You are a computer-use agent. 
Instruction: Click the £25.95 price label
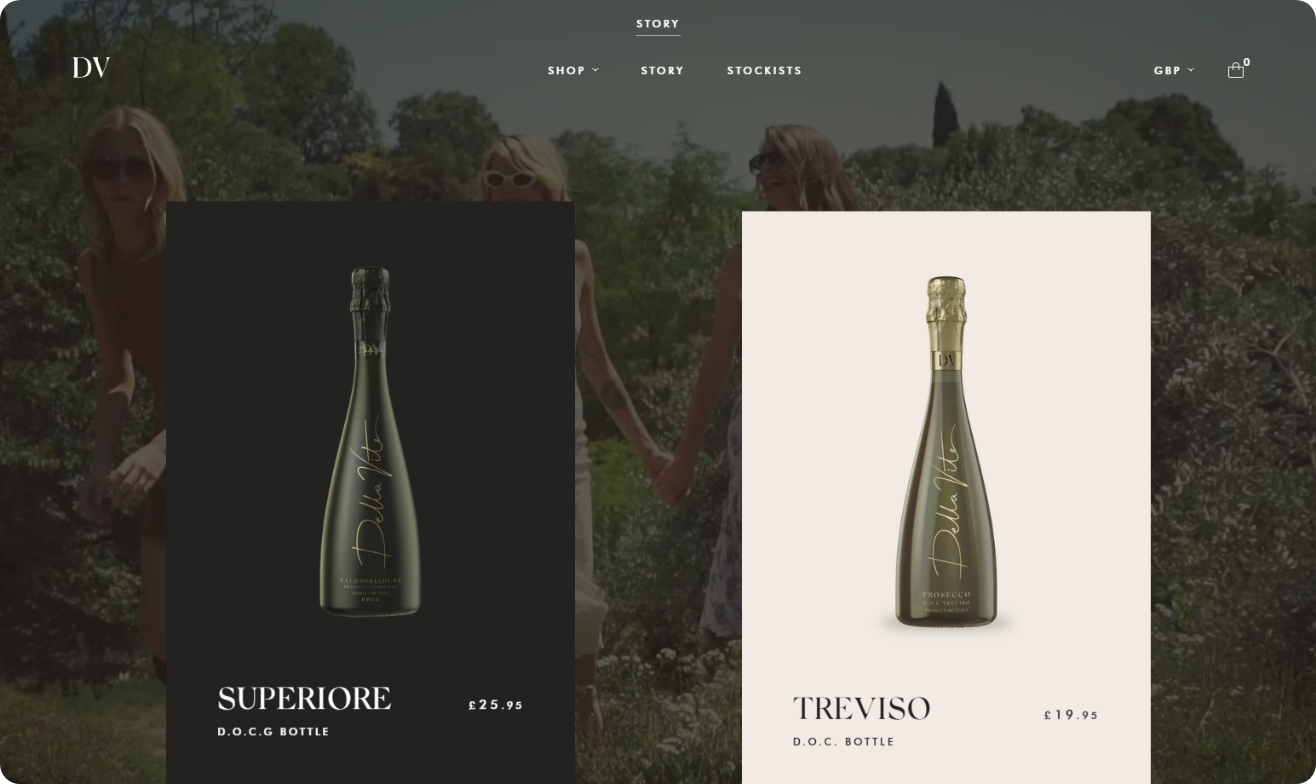496,705
